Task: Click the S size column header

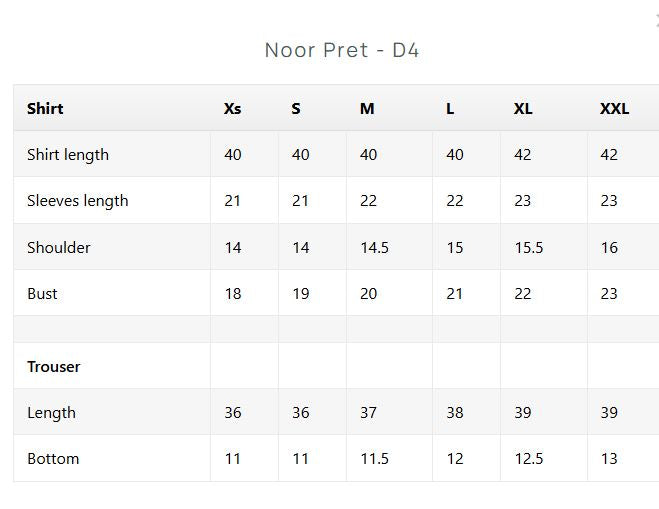Action: 296,109
